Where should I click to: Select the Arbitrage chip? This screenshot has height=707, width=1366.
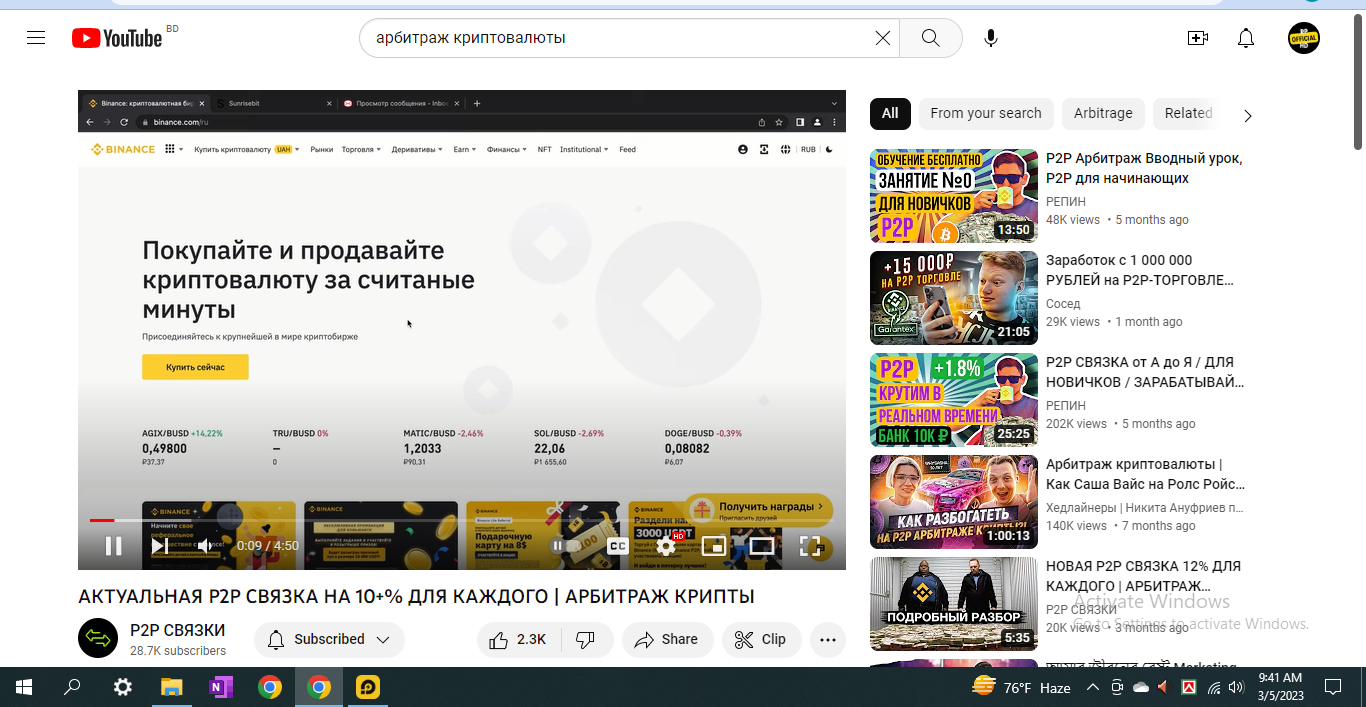pos(1103,113)
